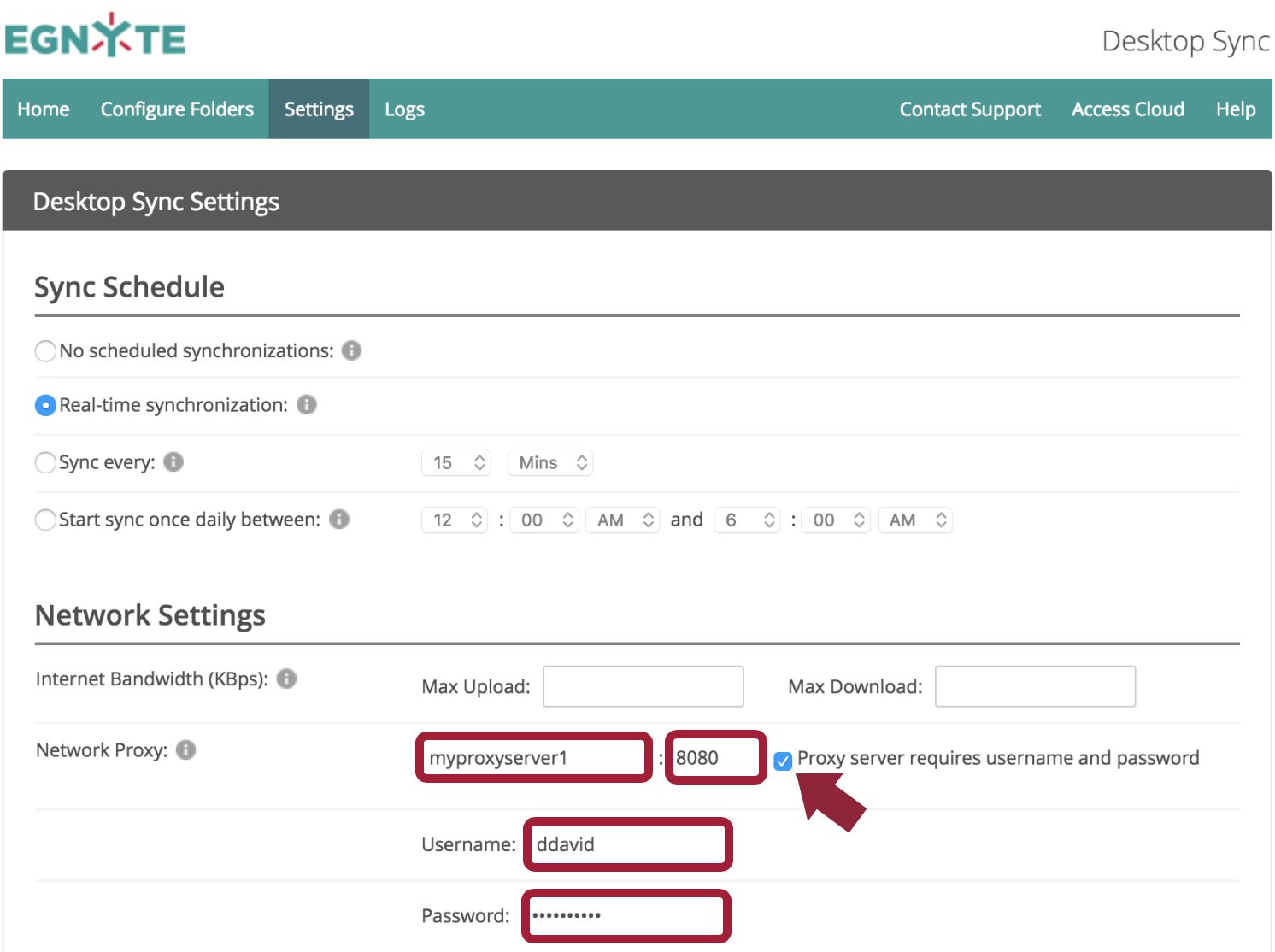Select No scheduled synchronizations radio button
Image resolution: width=1275 pixels, height=952 pixels.
point(45,351)
